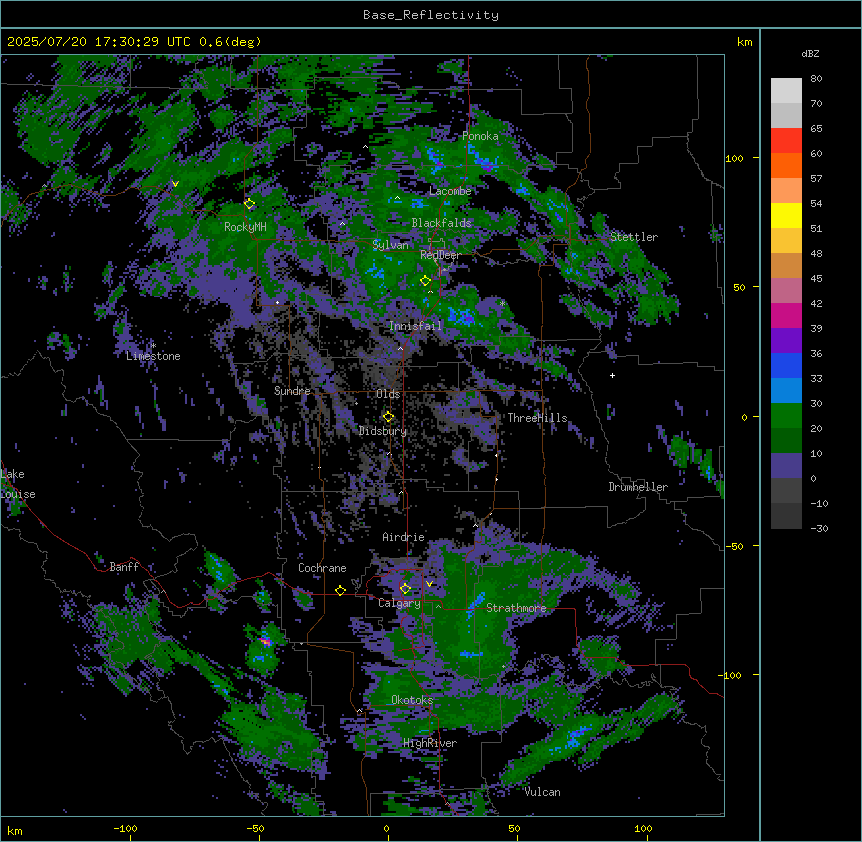Click the RockyMH city label
Screen dimensions: 862x842
(245, 227)
